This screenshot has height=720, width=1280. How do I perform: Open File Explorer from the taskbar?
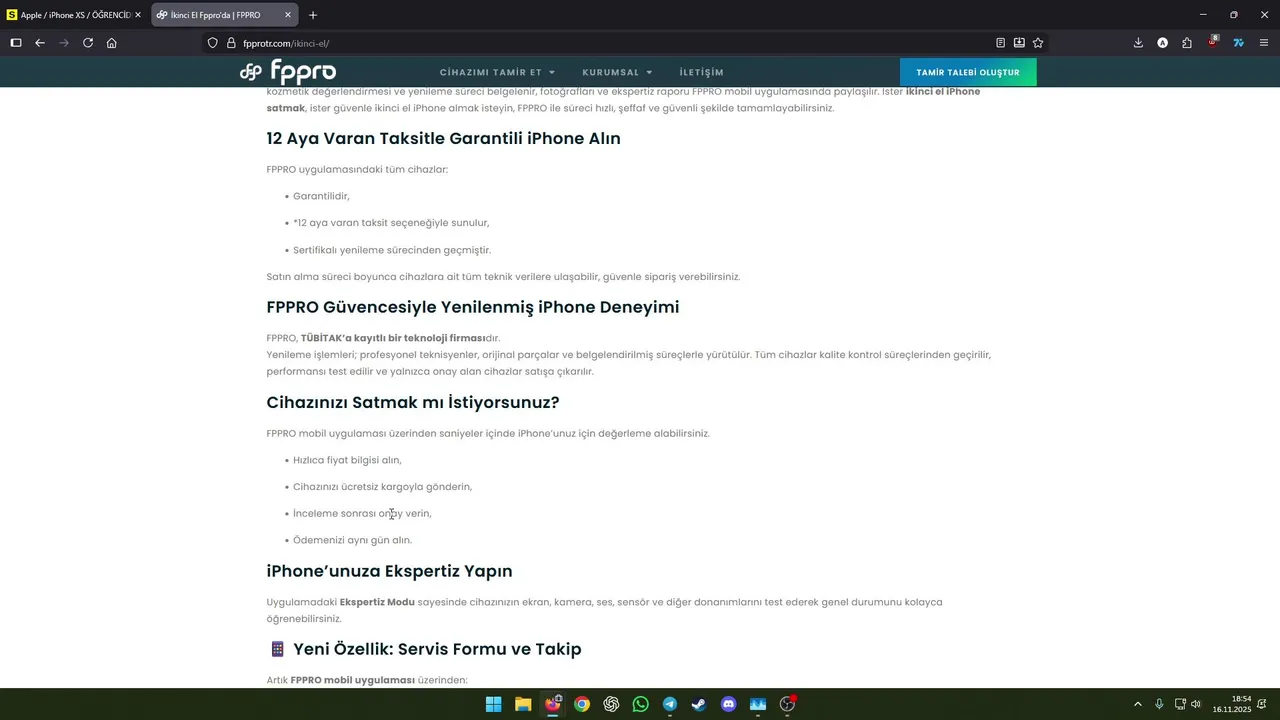[x=523, y=704]
